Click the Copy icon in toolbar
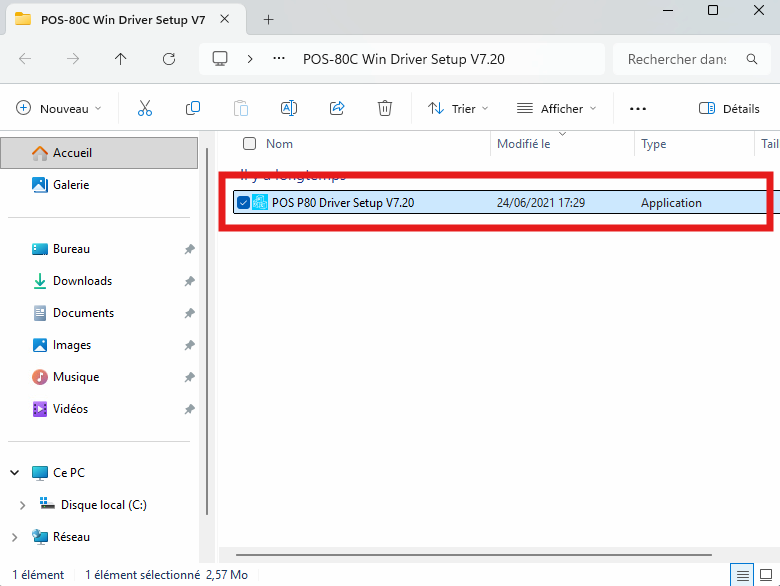The height and width of the screenshot is (586, 780). pos(193,108)
